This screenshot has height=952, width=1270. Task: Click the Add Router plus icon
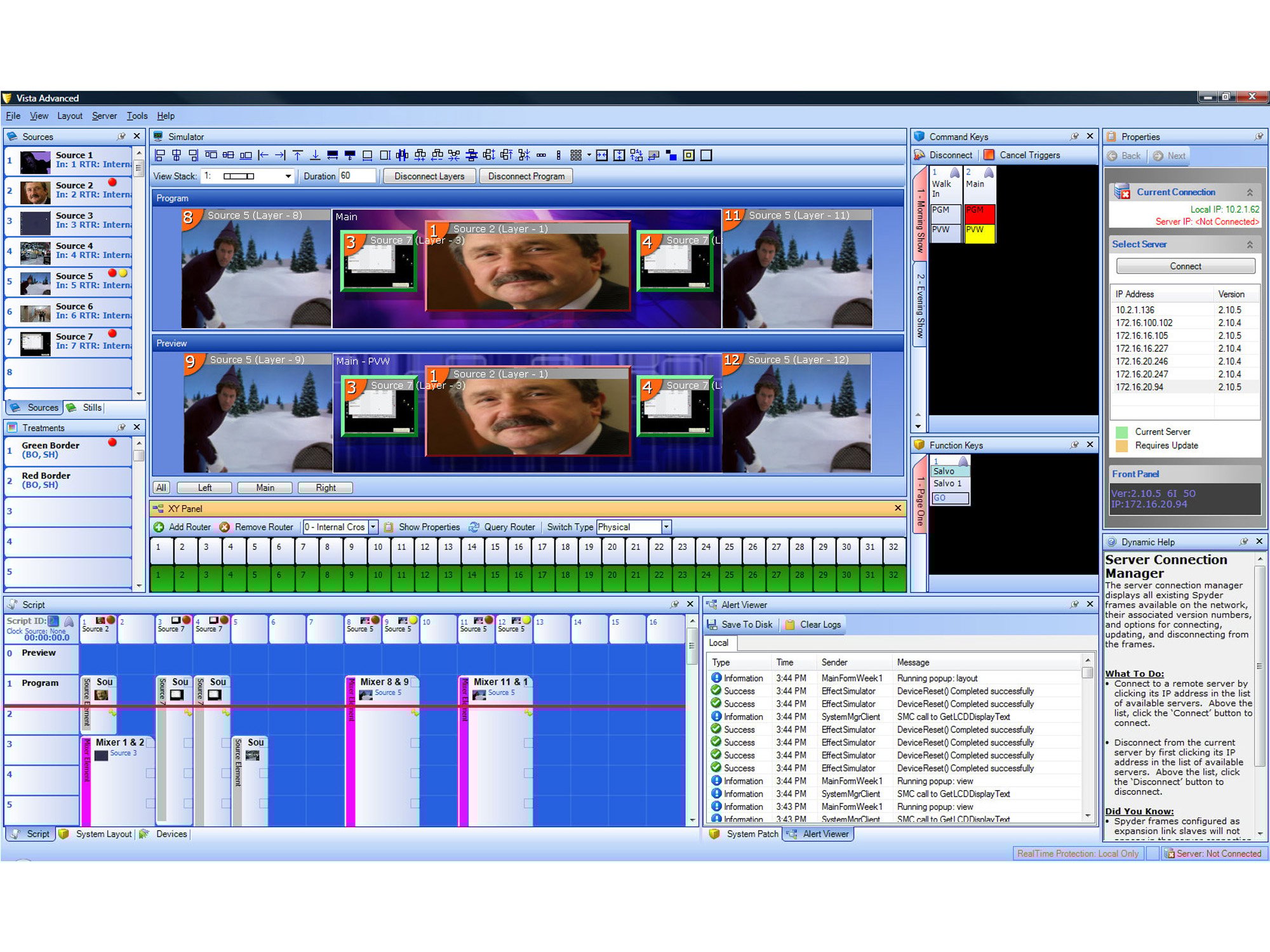159,527
